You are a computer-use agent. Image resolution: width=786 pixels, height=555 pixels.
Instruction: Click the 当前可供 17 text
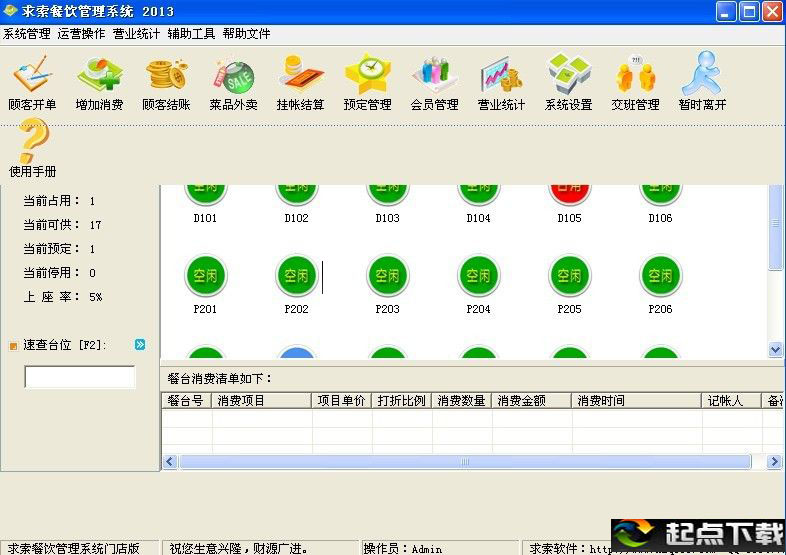tap(62, 225)
